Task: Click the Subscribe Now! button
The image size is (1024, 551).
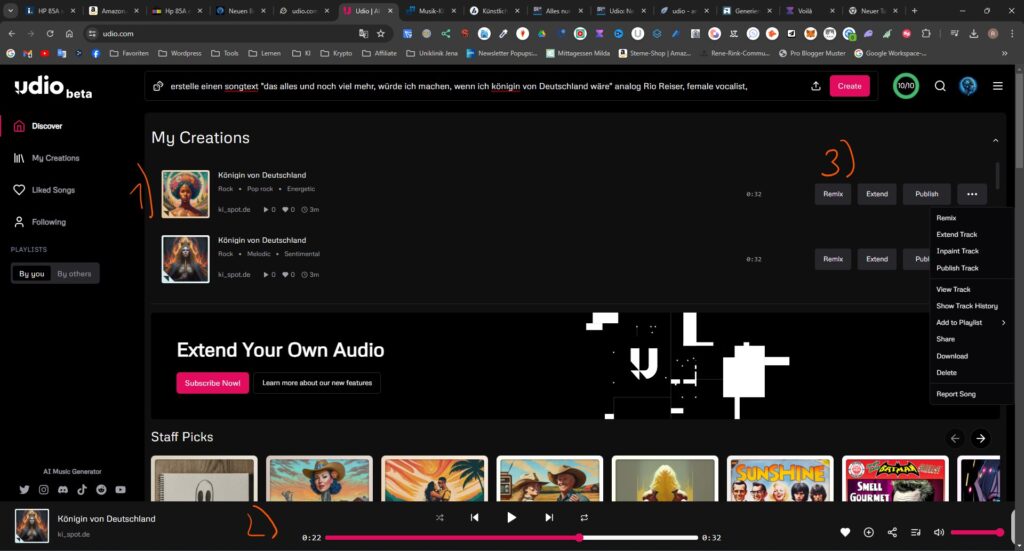Action: [x=212, y=383]
